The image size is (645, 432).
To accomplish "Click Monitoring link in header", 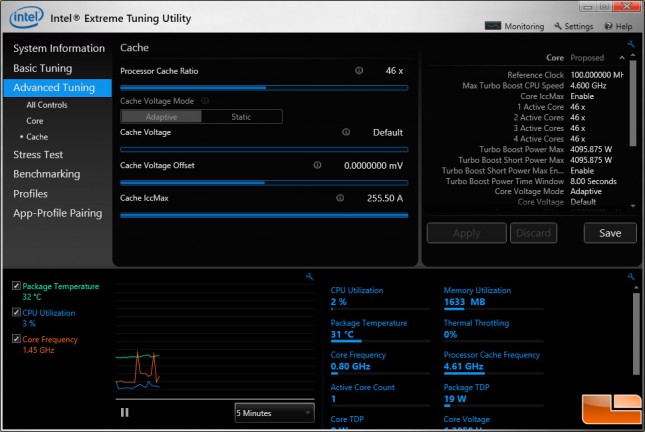I will [x=524, y=26].
